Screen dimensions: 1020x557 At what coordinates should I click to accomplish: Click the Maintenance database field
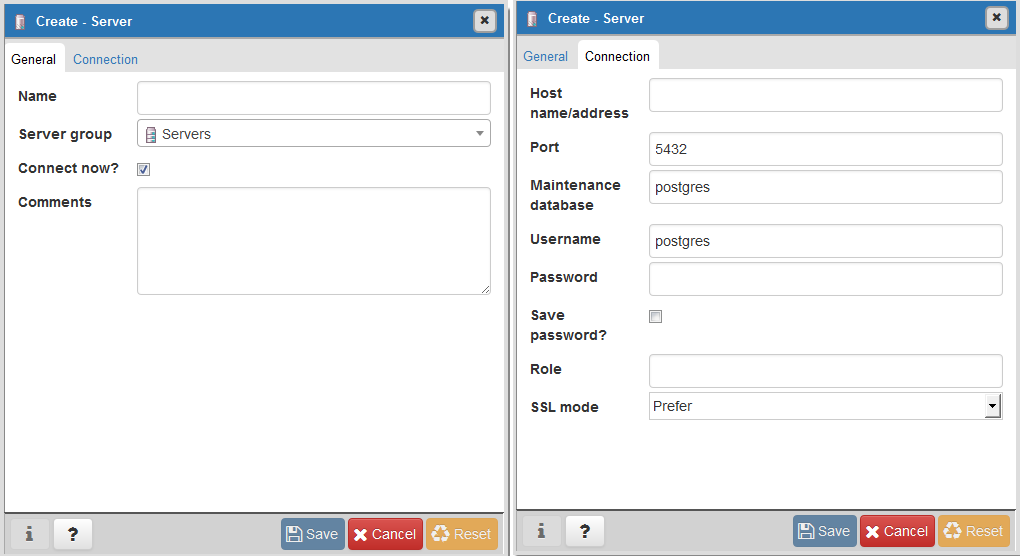(x=825, y=187)
